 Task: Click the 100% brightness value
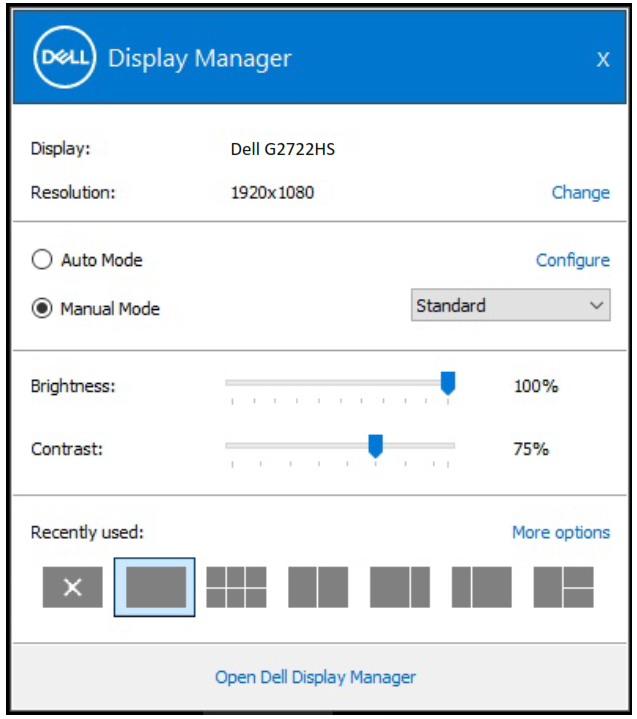tap(536, 386)
